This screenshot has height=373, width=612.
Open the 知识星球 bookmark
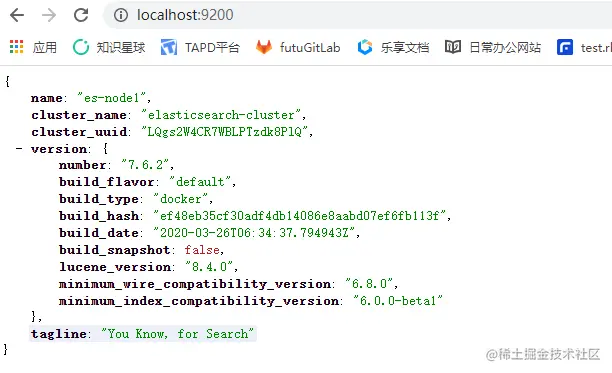(x=121, y=48)
